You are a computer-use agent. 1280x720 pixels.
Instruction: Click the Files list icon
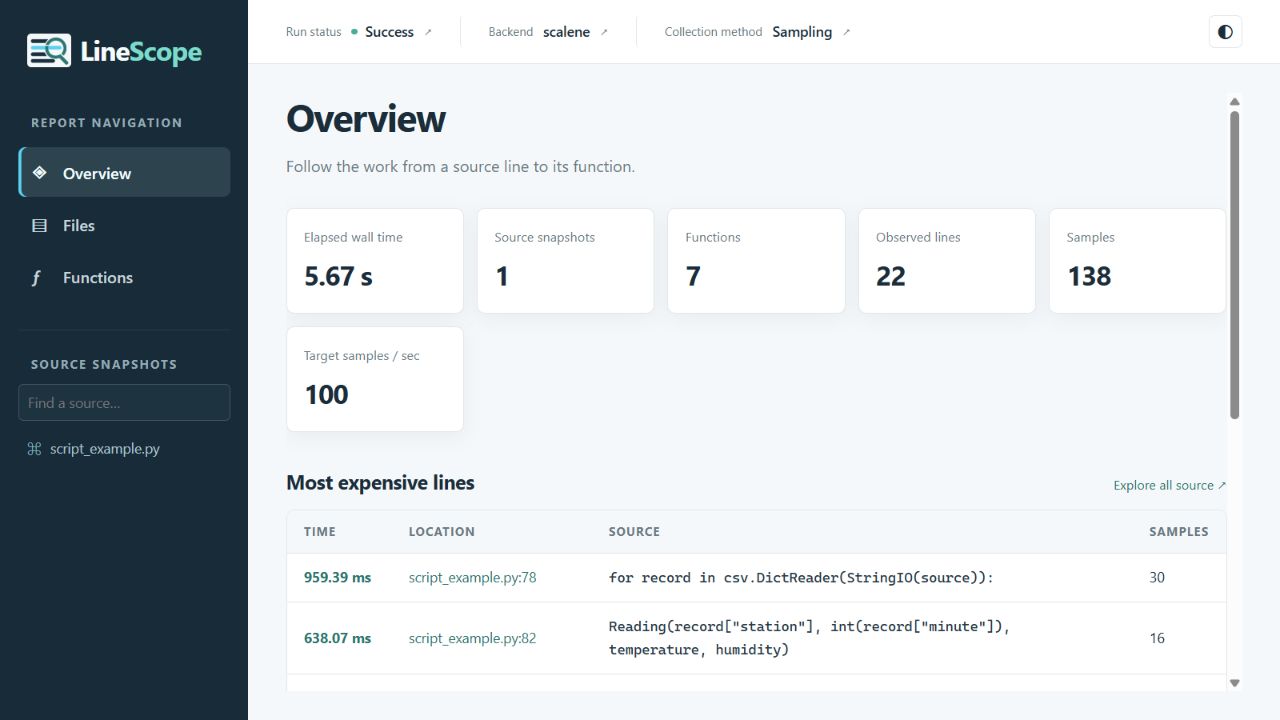pos(39,225)
